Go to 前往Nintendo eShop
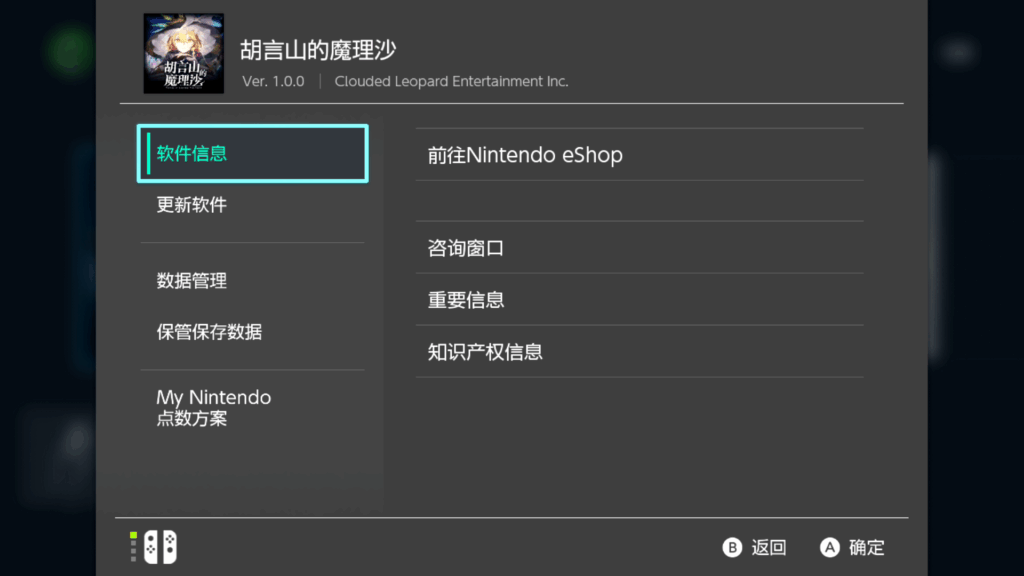 click(639, 155)
